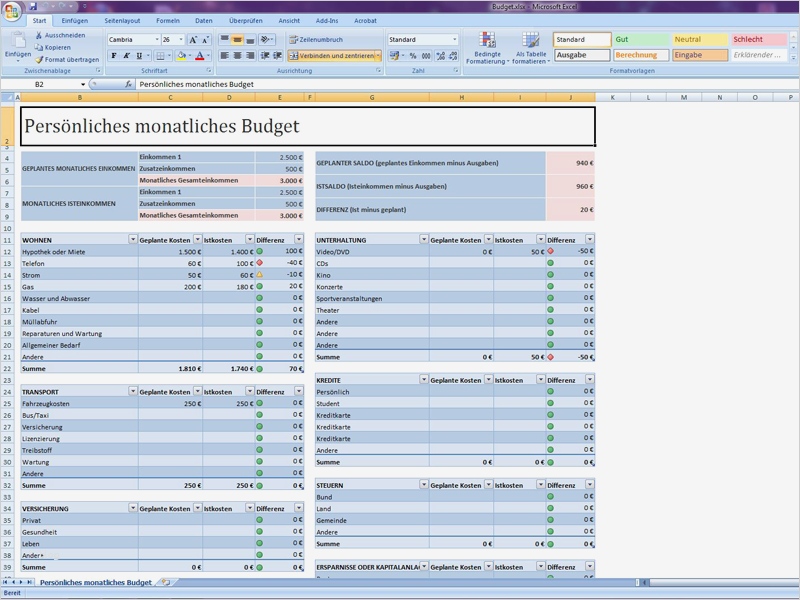Click the Zeilenumbruch wrap text button
800x600 pixels.
click(x=316, y=40)
